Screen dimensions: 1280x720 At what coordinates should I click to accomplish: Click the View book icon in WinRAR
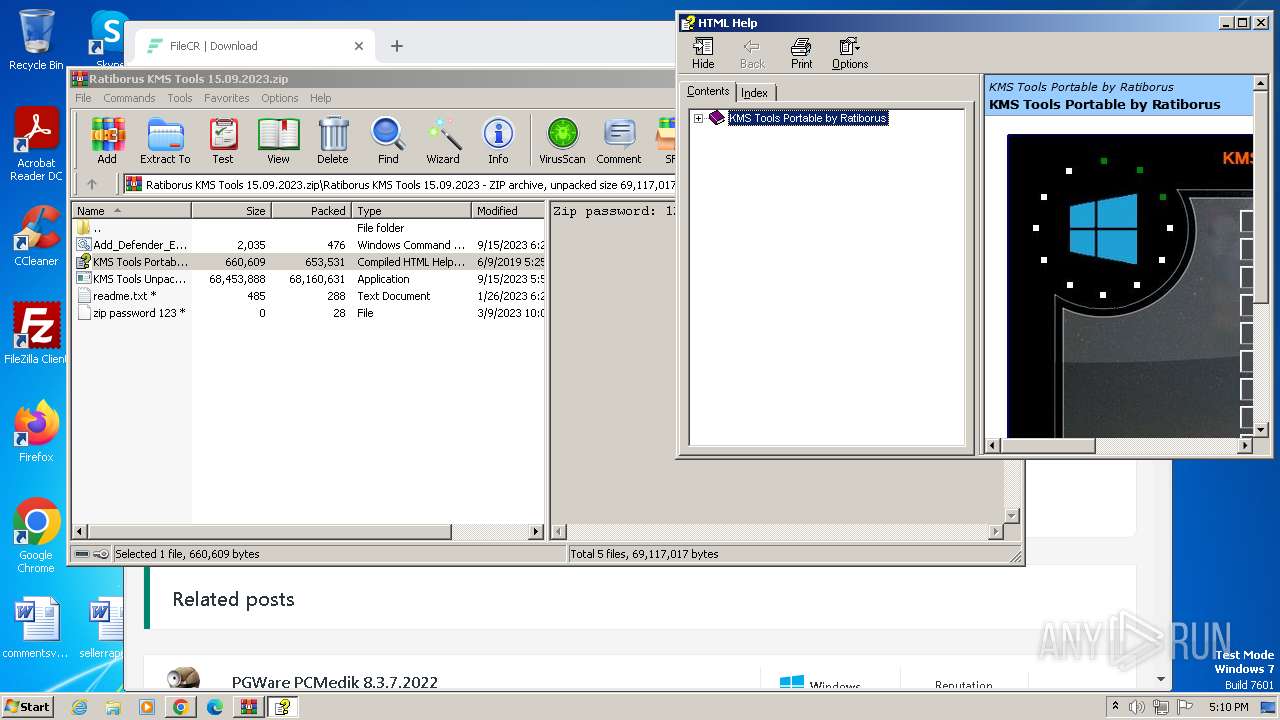[x=278, y=140]
